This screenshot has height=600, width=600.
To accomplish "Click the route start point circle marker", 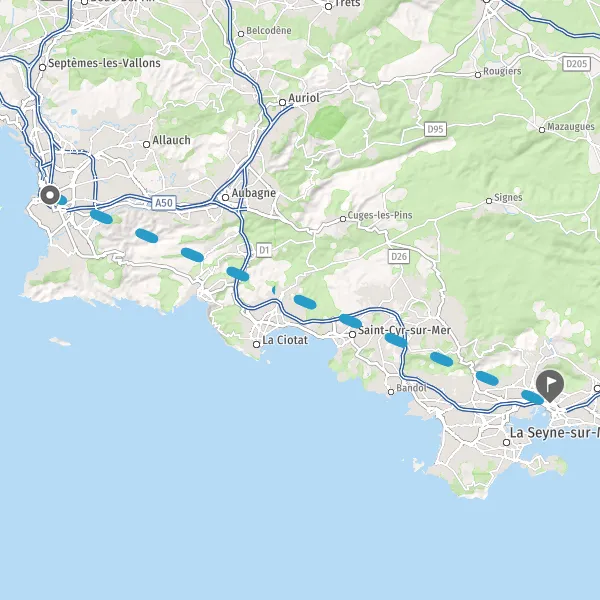I will (50, 195).
